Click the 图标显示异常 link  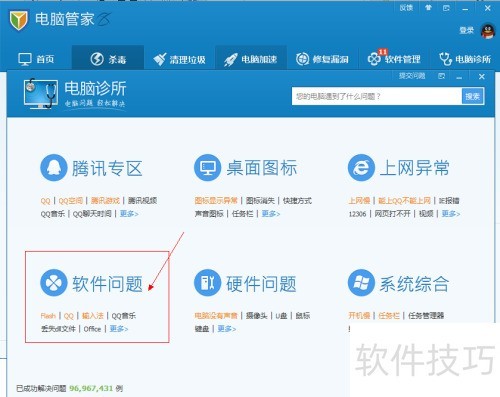216,201
